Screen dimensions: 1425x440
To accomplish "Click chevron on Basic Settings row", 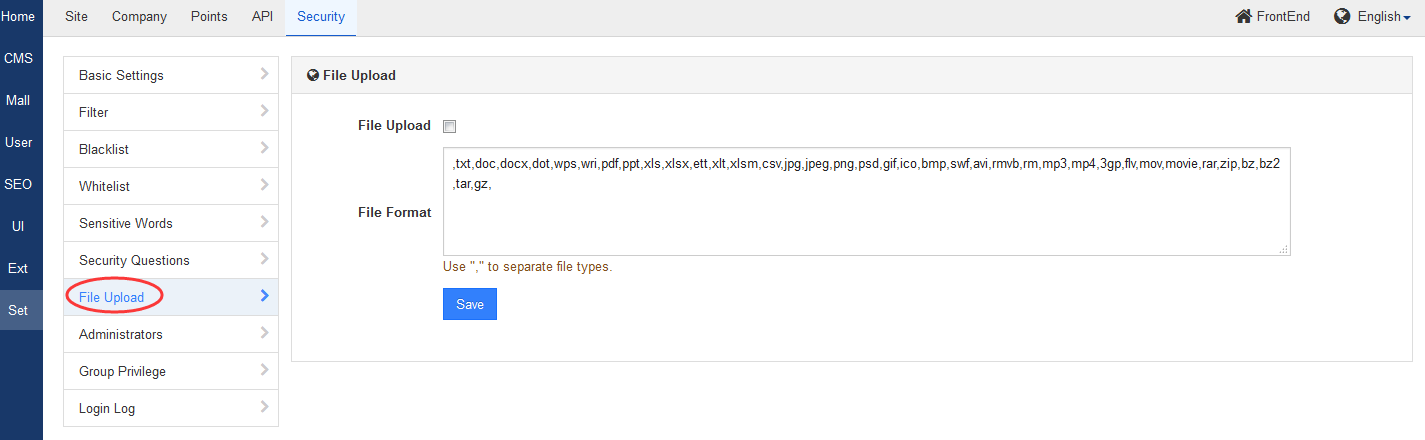I will [x=264, y=74].
